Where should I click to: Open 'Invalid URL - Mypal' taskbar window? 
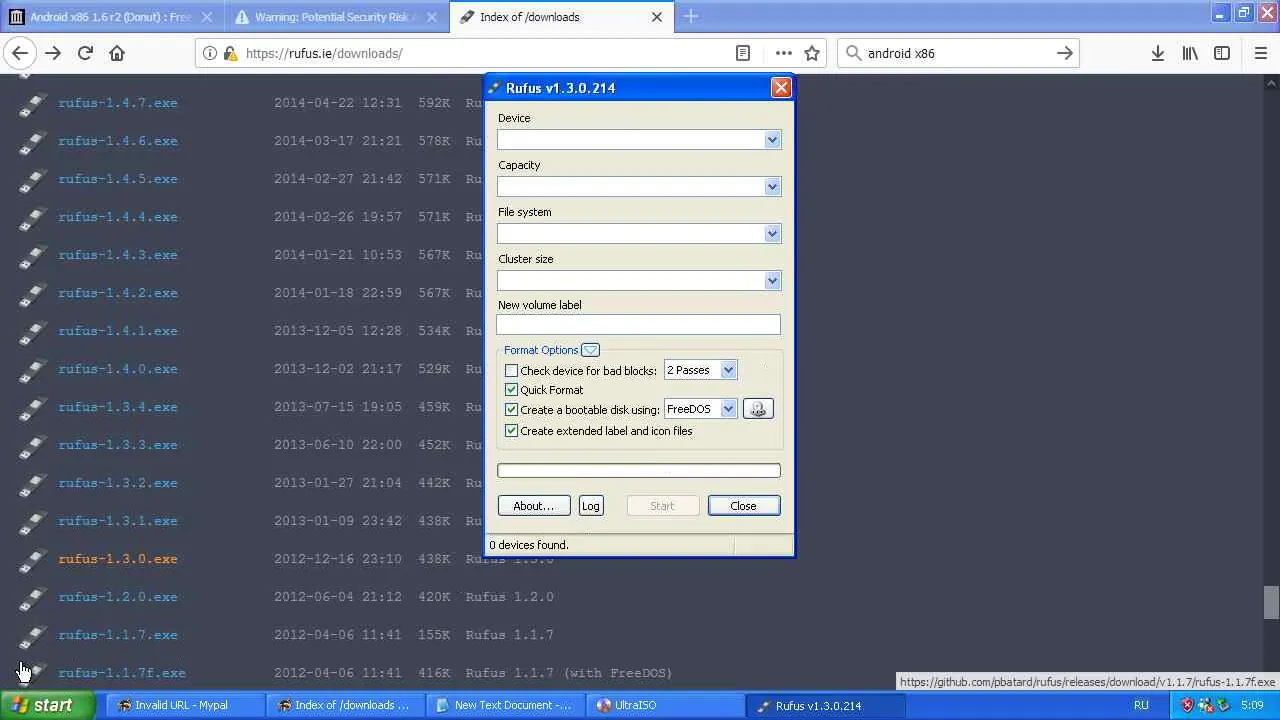(x=184, y=705)
